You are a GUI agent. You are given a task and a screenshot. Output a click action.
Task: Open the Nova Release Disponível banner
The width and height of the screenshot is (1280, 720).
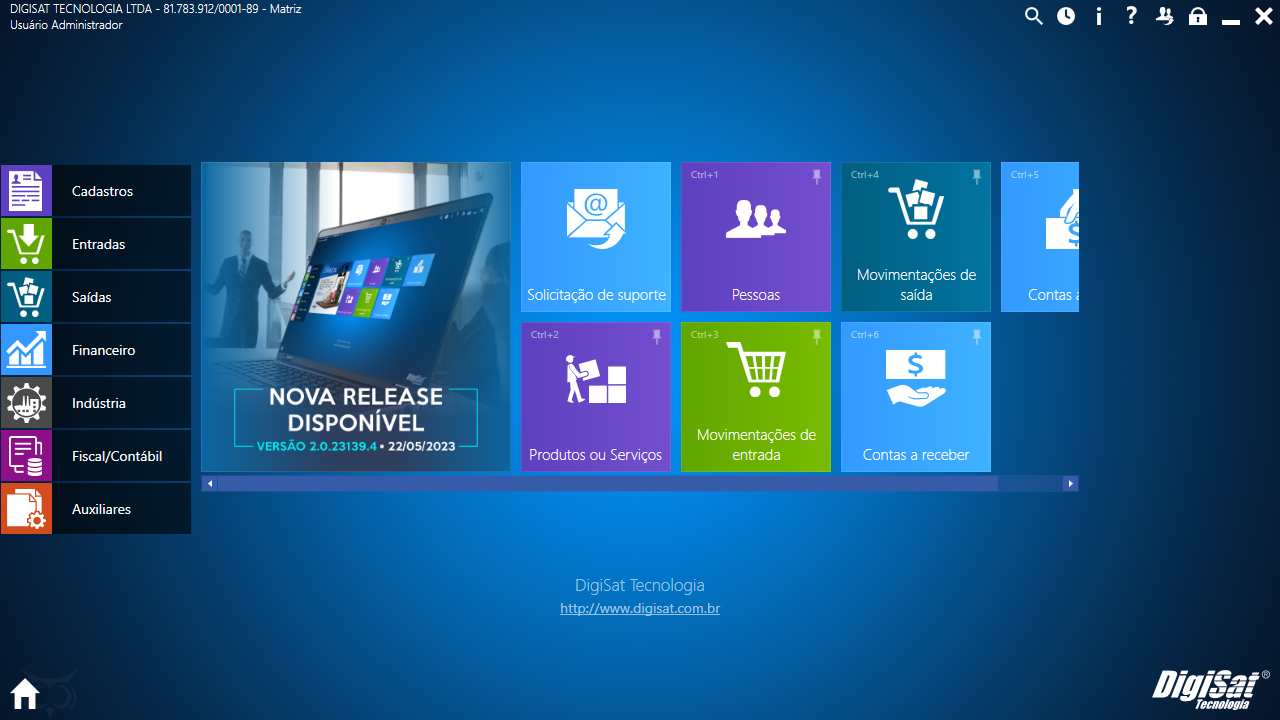pyautogui.click(x=356, y=316)
